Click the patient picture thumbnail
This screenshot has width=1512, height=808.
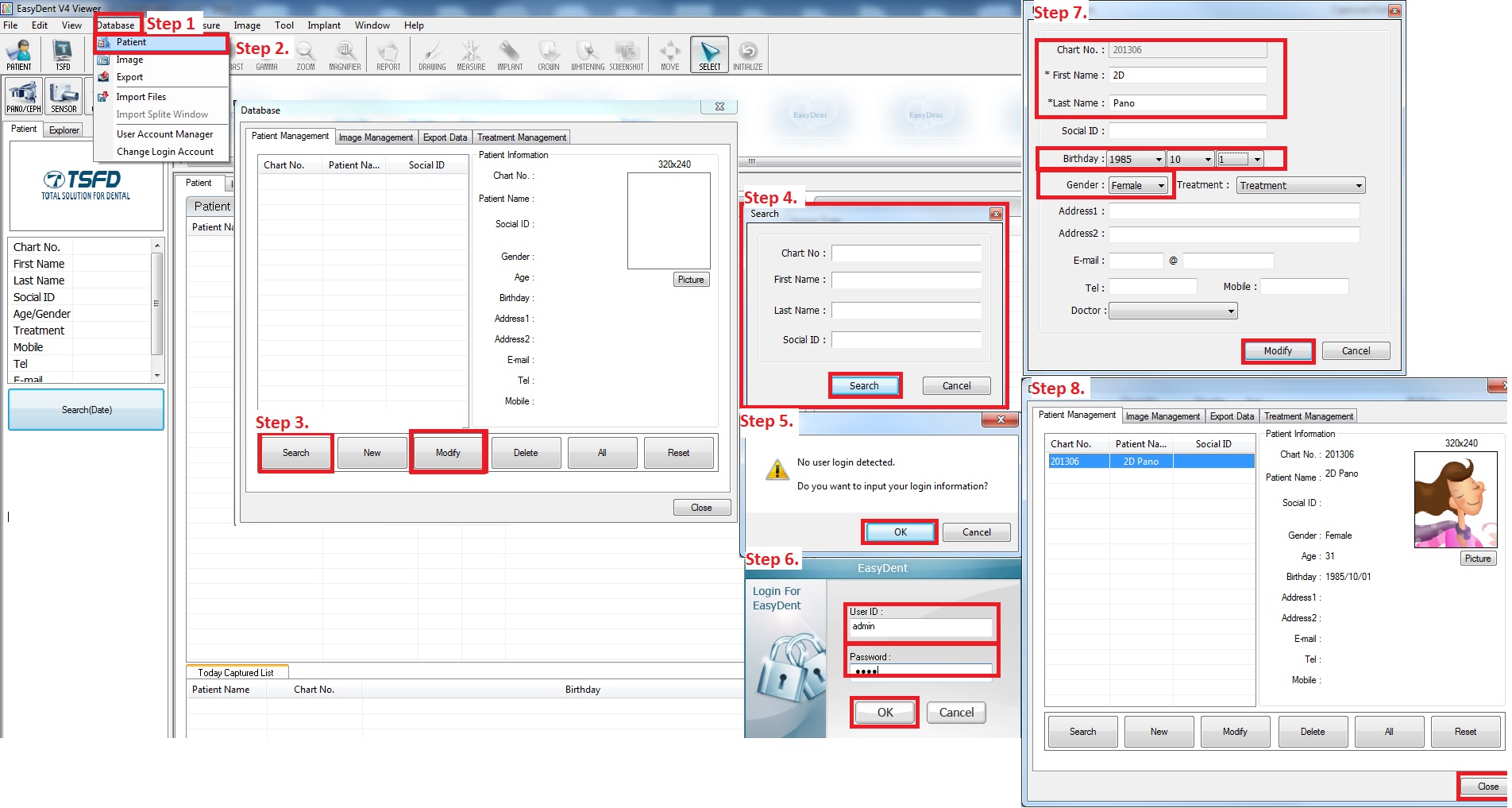click(x=1456, y=500)
